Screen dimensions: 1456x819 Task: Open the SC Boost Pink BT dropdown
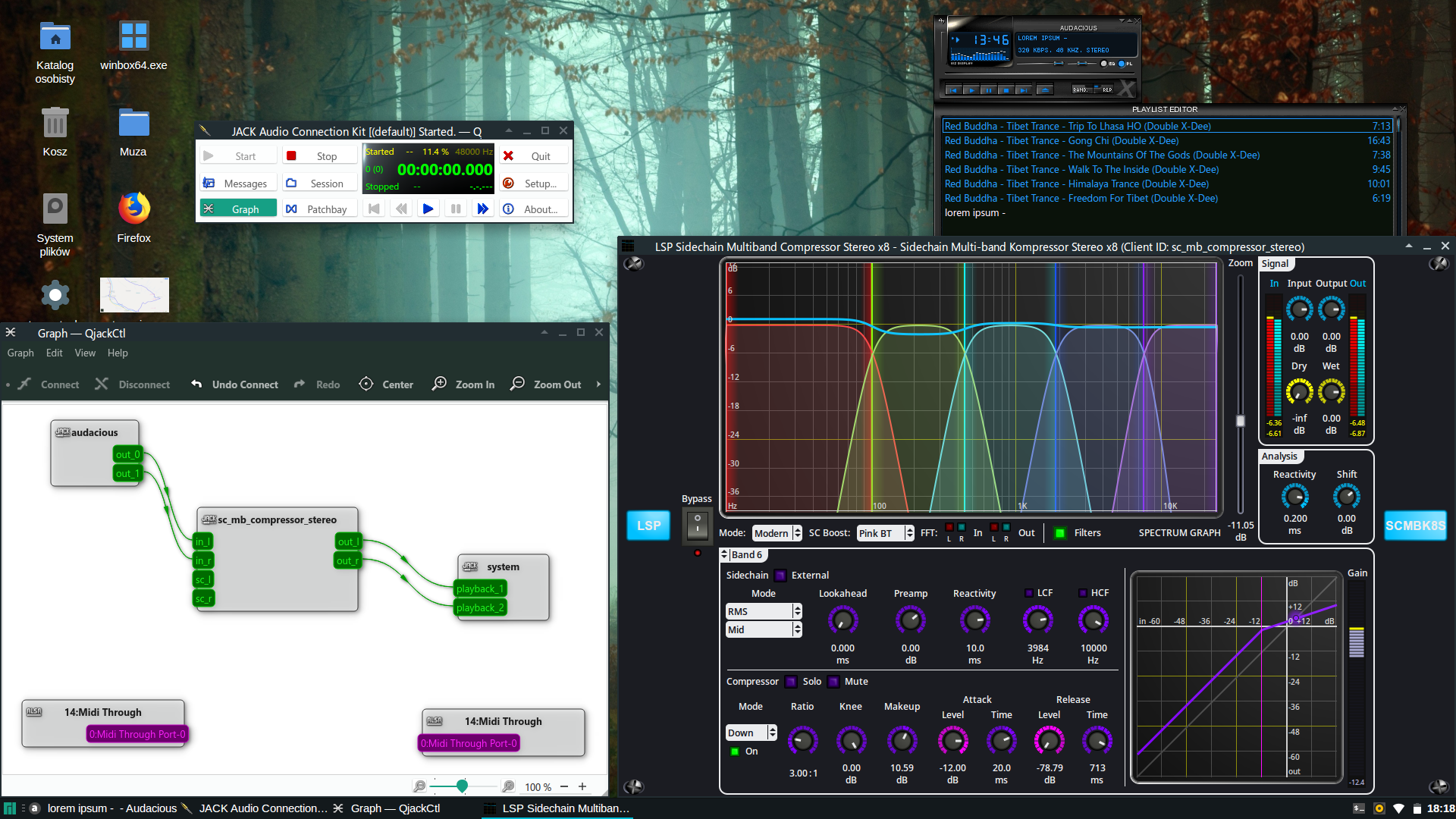pos(885,533)
